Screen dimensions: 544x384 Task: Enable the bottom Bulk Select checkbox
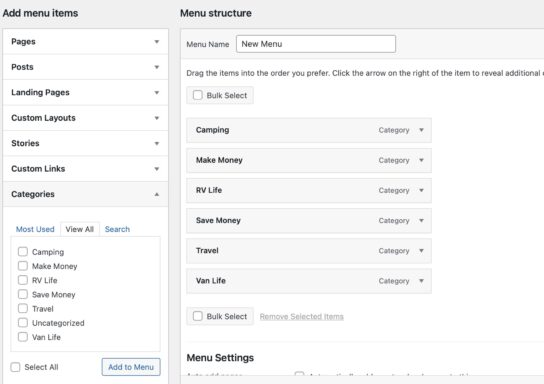click(x=198, y=316)
